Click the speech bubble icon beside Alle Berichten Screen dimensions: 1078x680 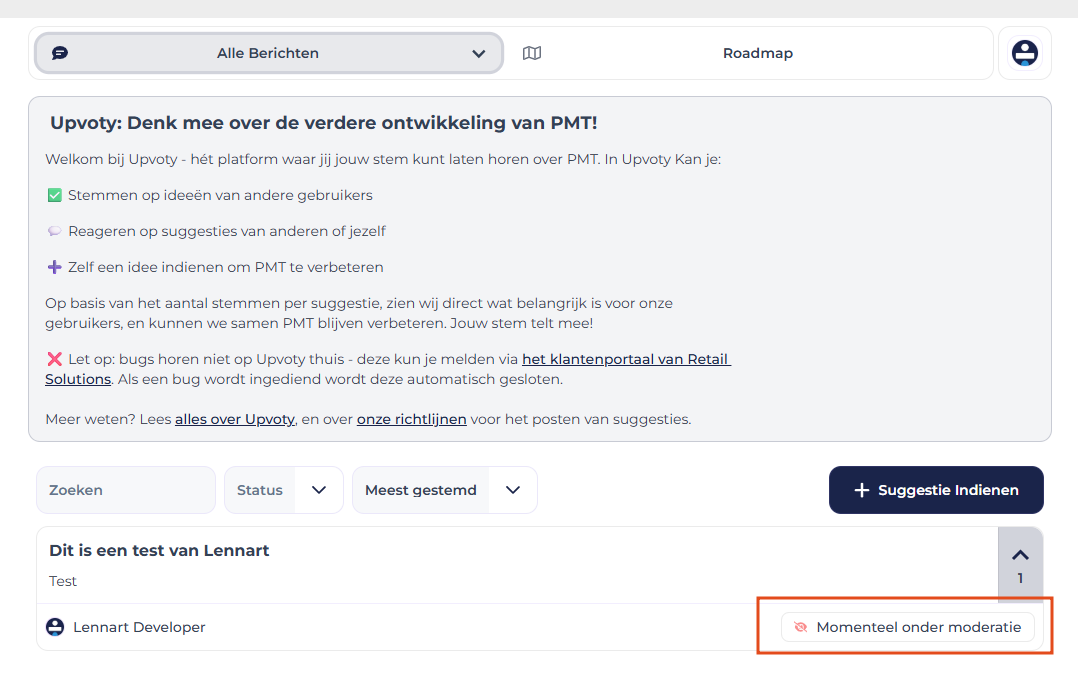click(x=60, y=53)
